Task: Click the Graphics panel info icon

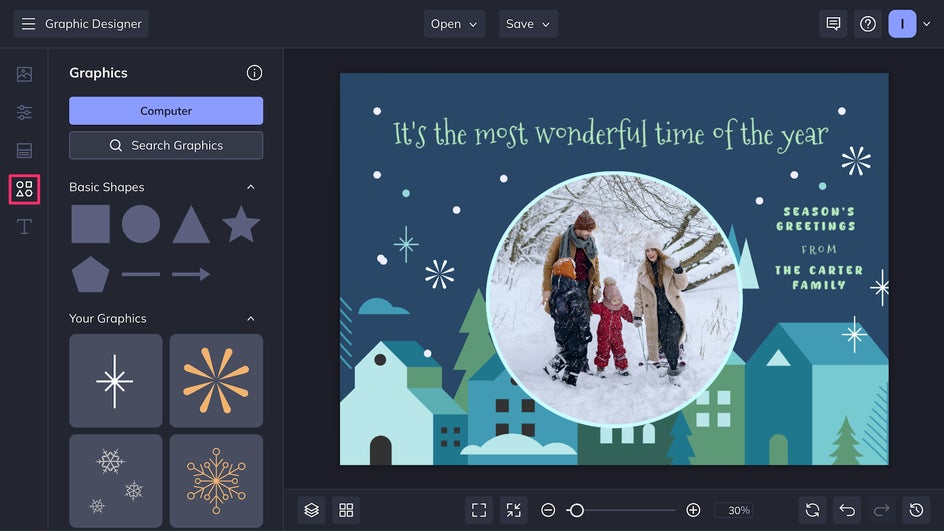Action: point(254,73)
